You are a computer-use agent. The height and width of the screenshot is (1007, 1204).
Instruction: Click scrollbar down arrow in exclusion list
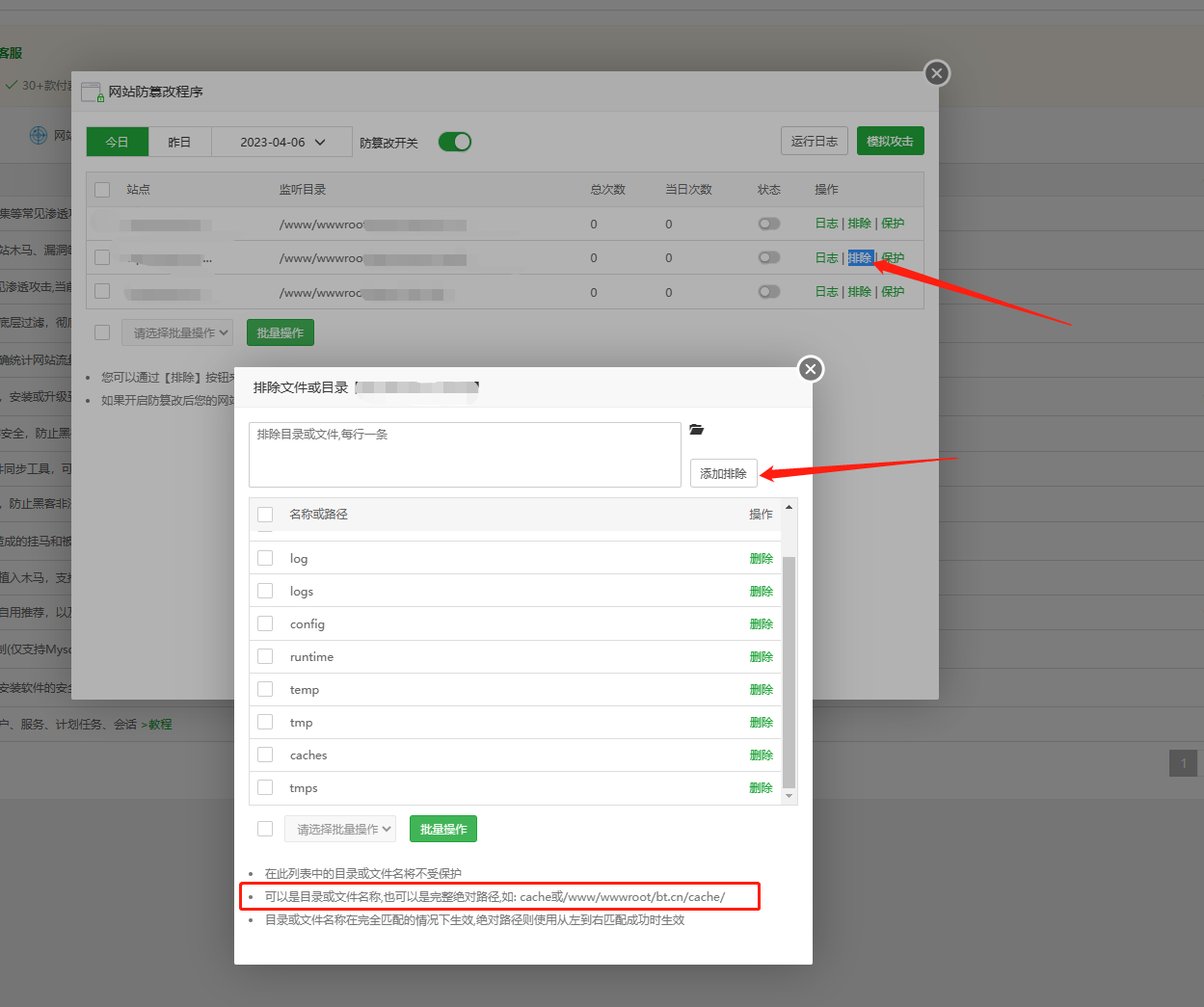tap(789, 796)
